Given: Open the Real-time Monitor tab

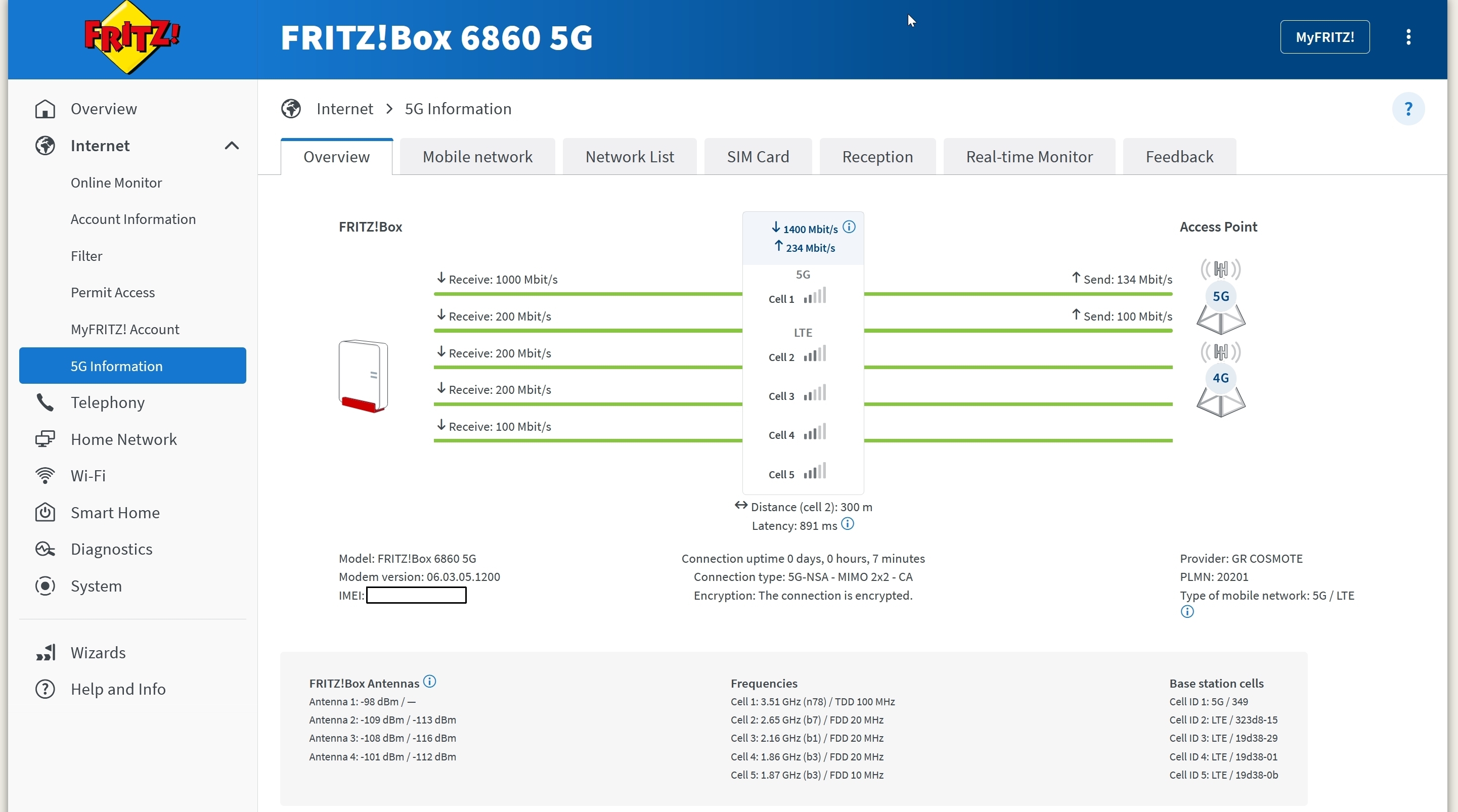Looking at the screenshot, I should [x=1029, y=157].
